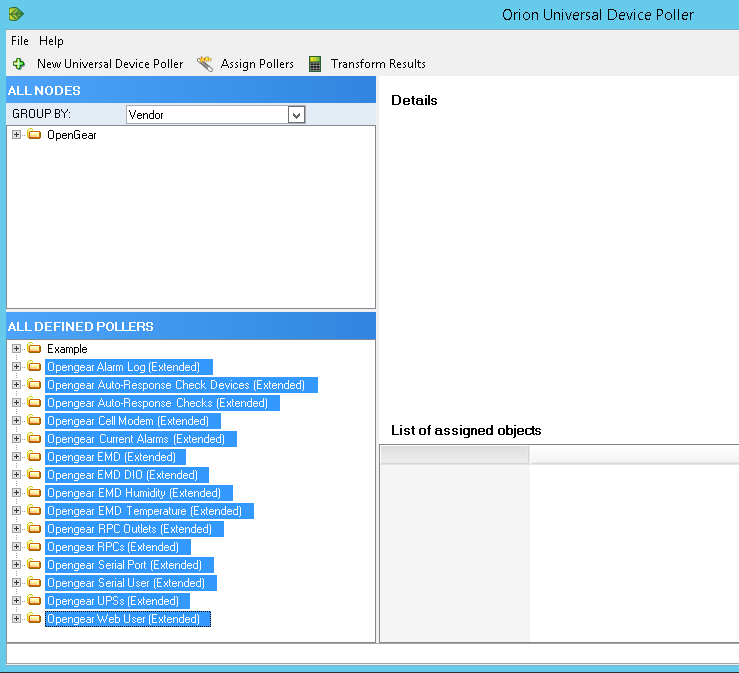Expand Opengear Cell Modem (Extended) group

coord(16,421)
